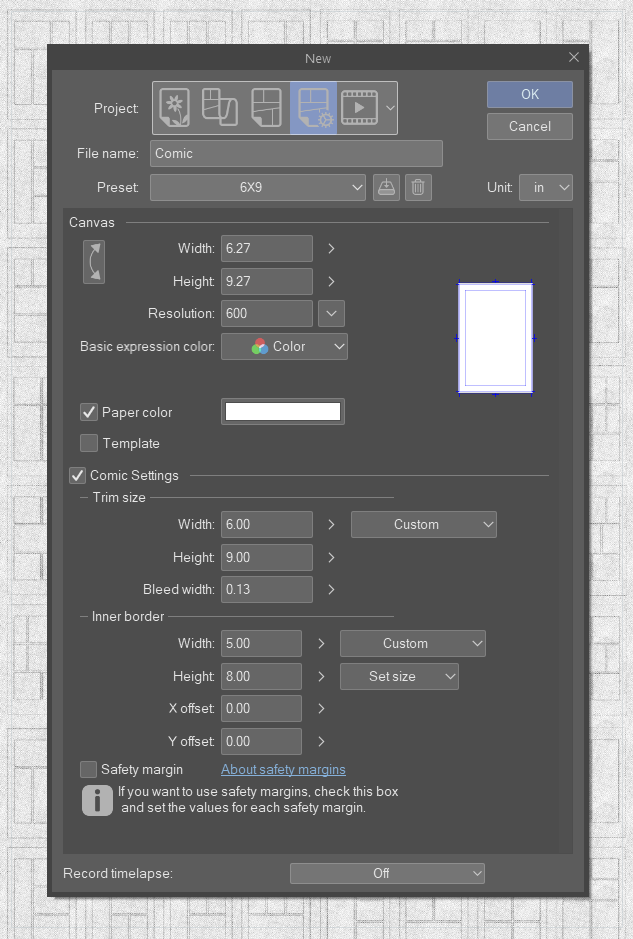Open the Inner border Custom dropdown
Image resolution: width=633 pixels, height=939 pixels.
tap(413, 644)
